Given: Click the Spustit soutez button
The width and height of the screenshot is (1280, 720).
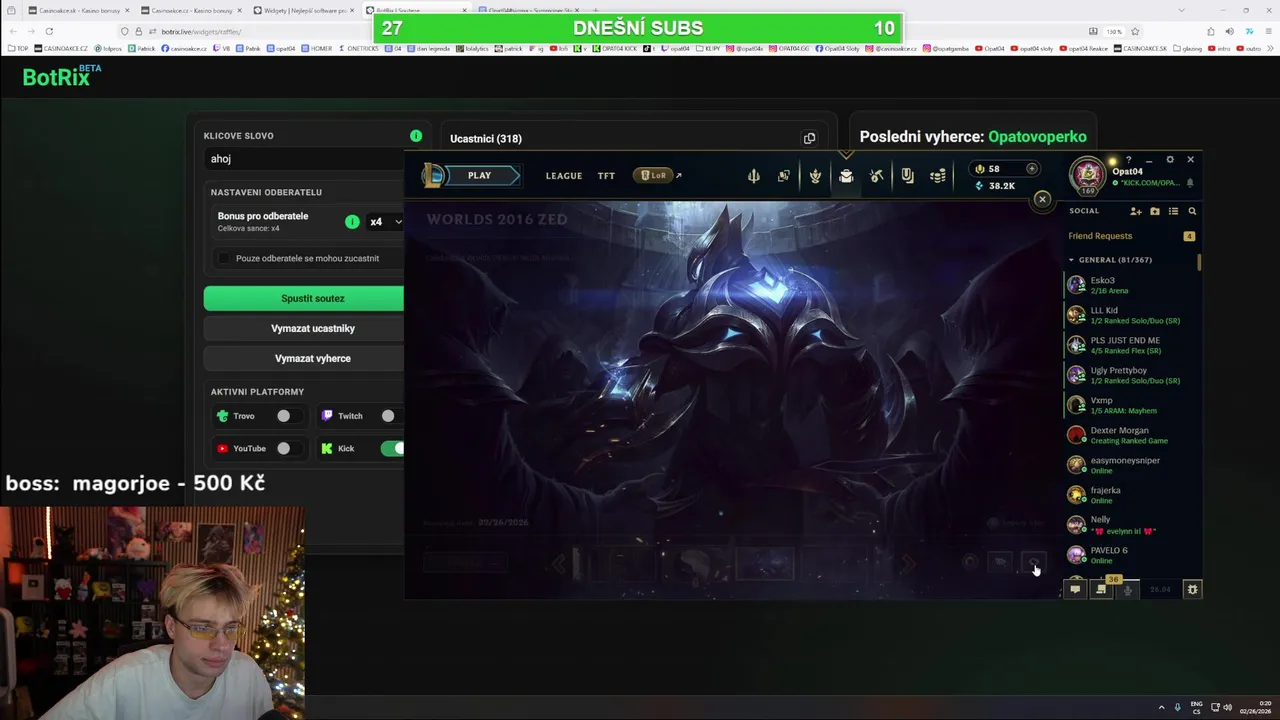Looking at the screenshot, I should (x=304, y=298).
